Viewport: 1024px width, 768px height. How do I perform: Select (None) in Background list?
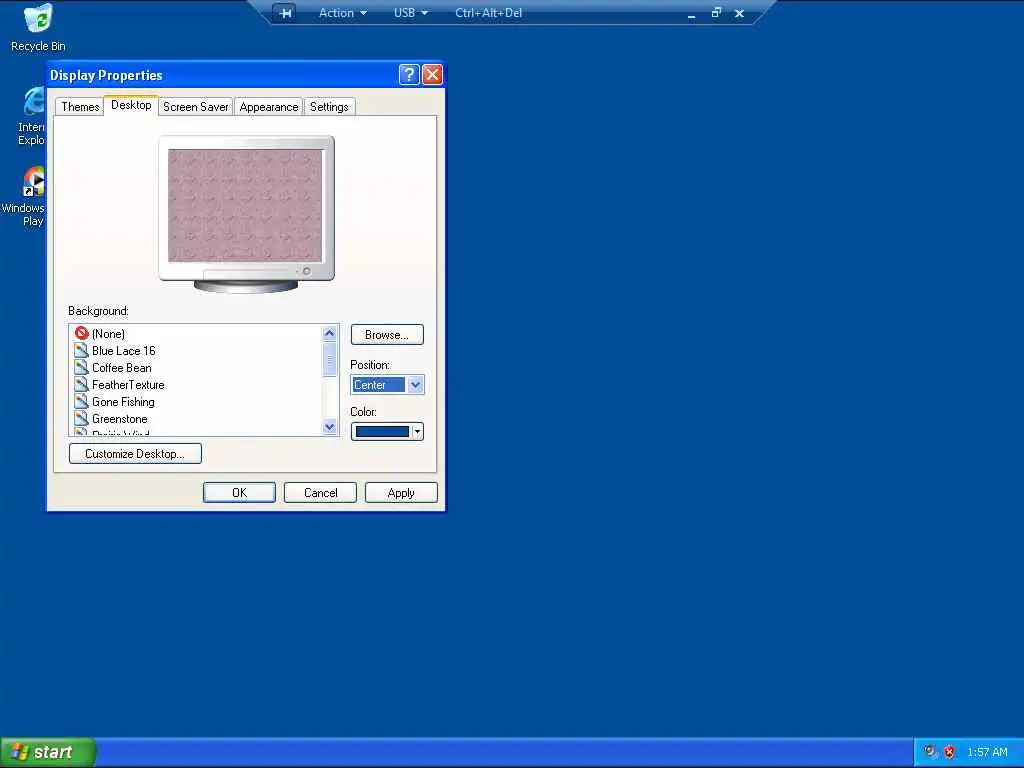coord(108,334)
